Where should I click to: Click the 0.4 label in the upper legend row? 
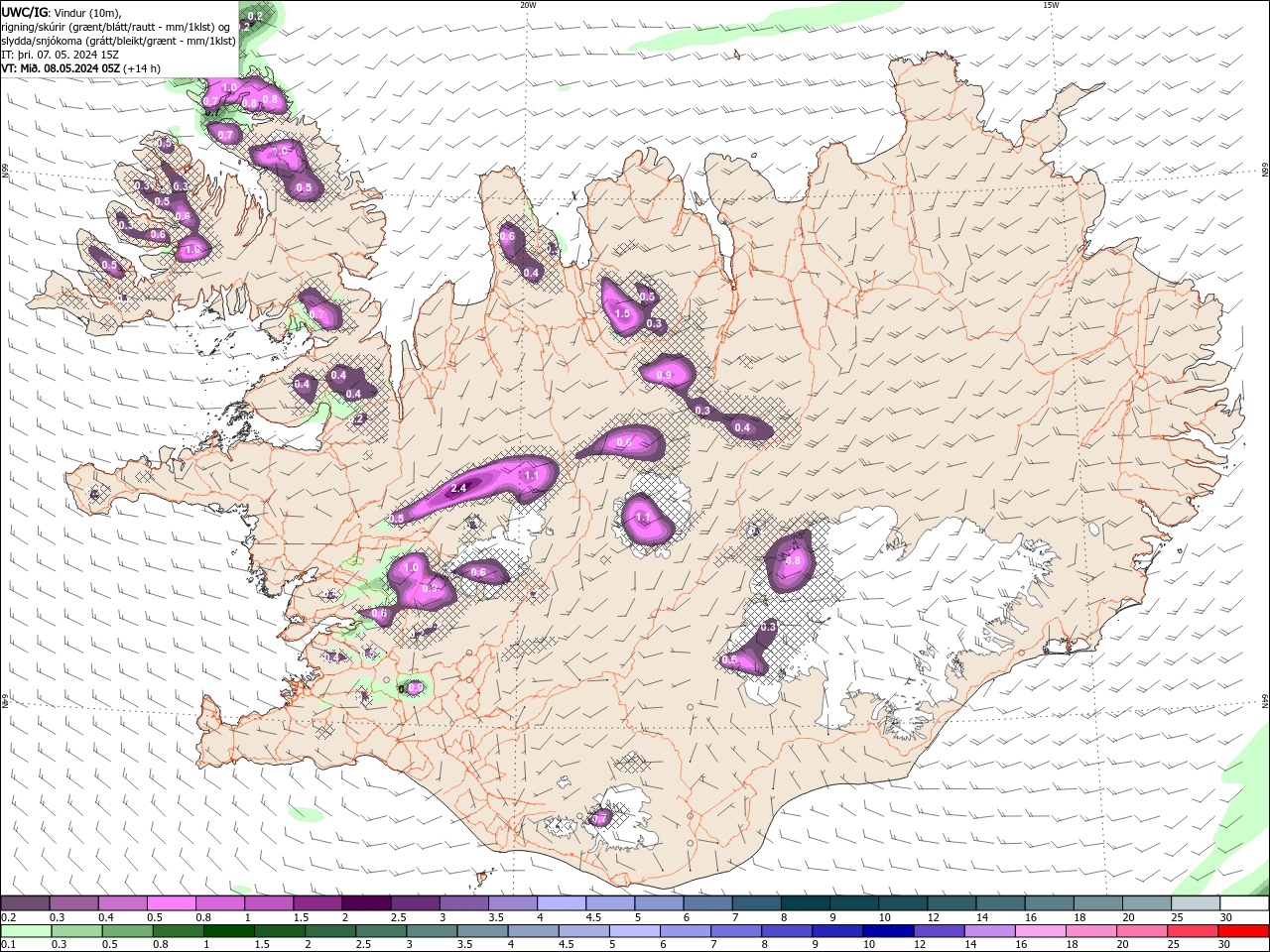106,917
